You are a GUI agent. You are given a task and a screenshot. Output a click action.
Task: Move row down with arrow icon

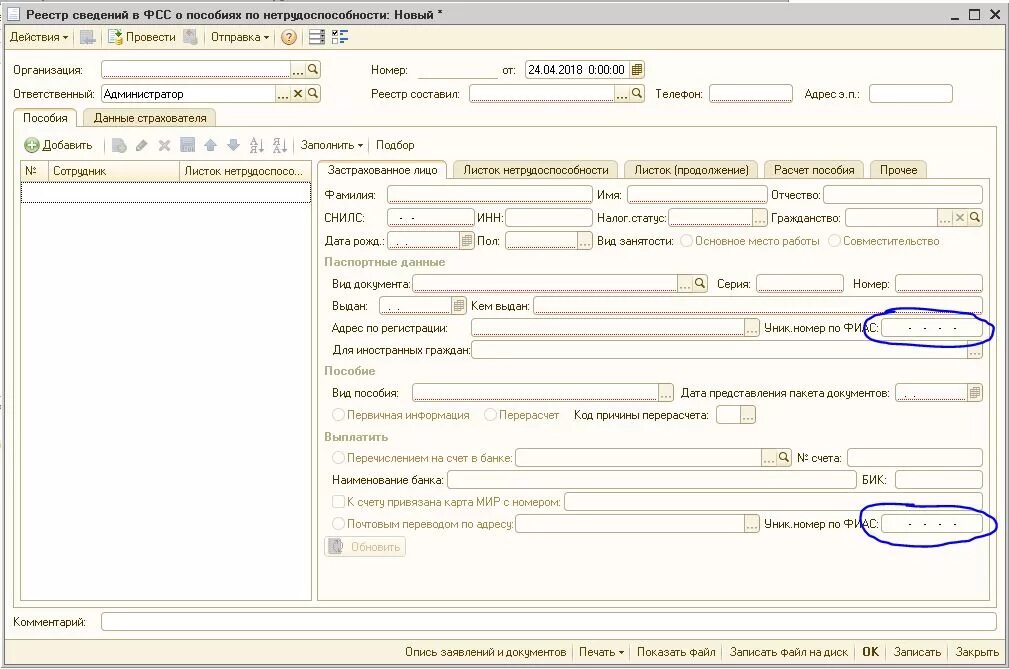pos(233,145)
